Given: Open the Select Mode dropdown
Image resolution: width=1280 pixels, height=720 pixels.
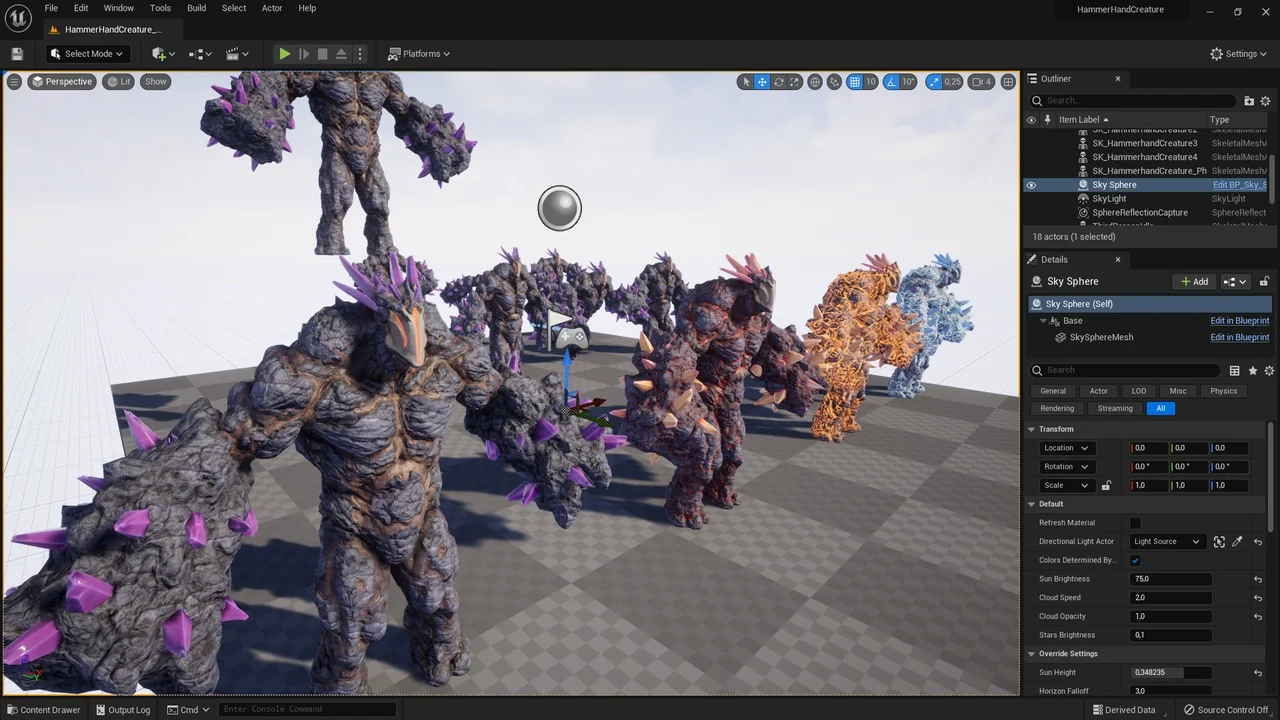Looking at the screenshot, I should point(87,54).
